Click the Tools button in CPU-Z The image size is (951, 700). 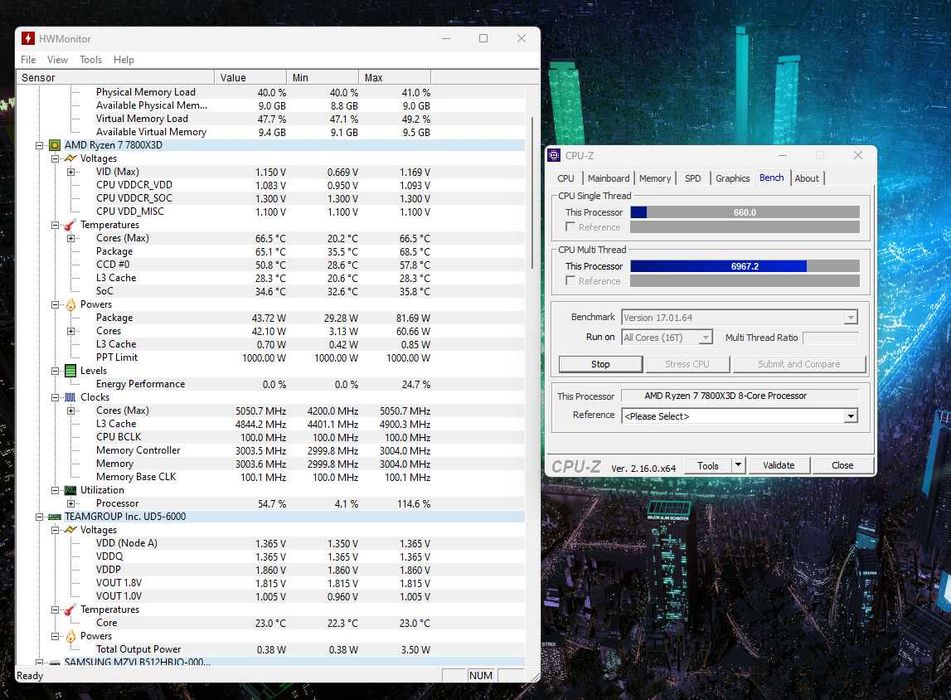click(708, 465)
